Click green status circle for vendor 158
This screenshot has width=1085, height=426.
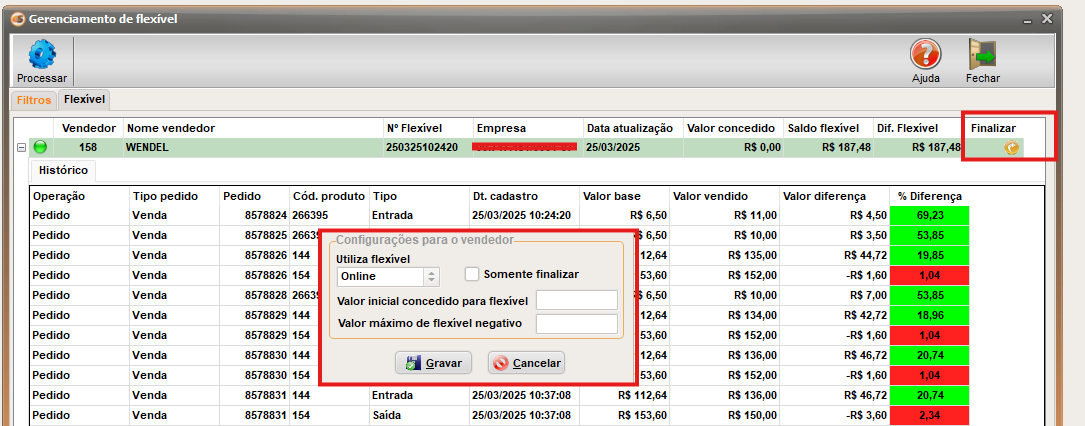[41, 148]
